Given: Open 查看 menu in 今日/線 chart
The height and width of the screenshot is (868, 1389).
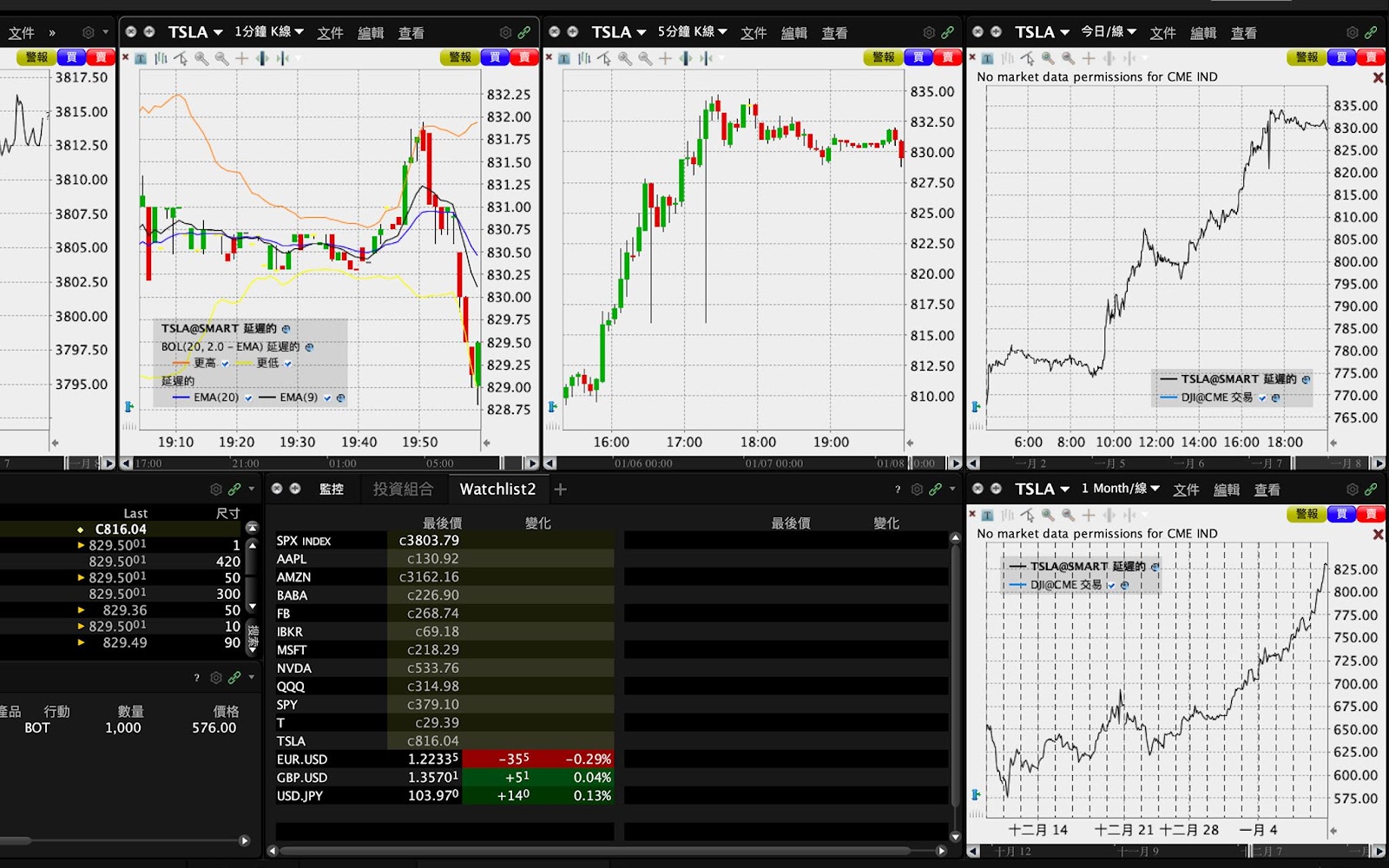Looking at the screenshot, I should (1244, 33).
